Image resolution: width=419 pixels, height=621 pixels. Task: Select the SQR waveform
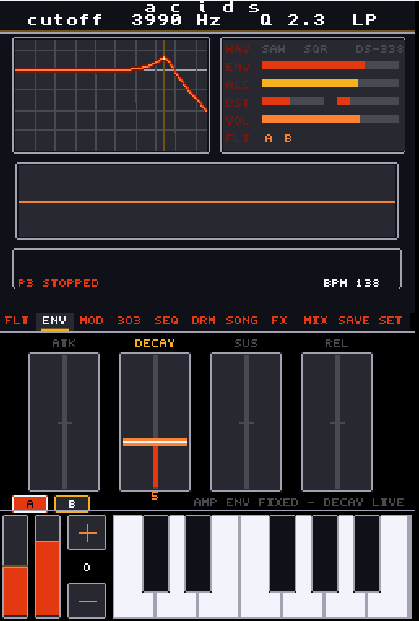pyautogui.click(x=315, y=49)
